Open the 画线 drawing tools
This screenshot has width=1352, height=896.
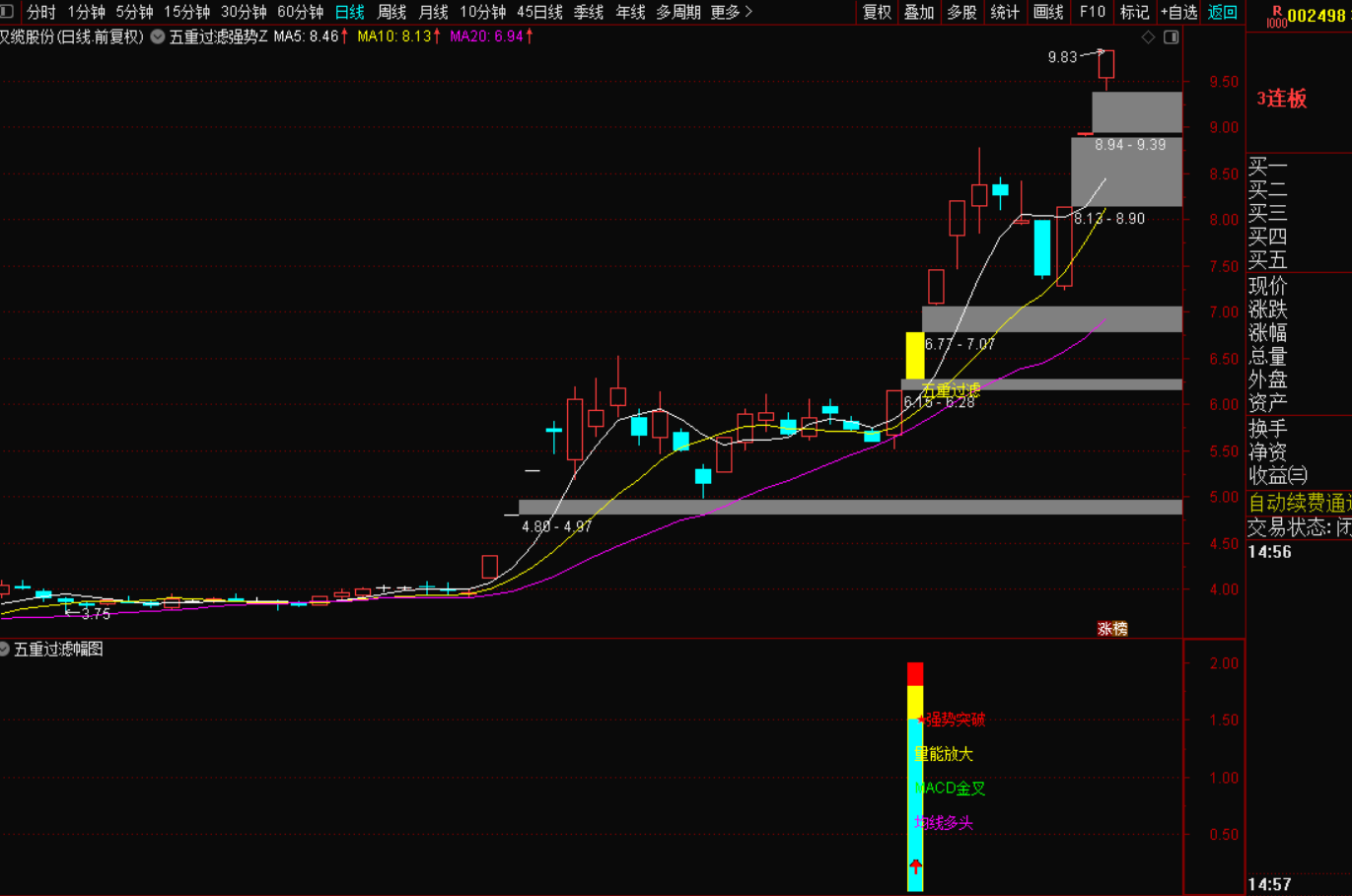click(1048, 12)
